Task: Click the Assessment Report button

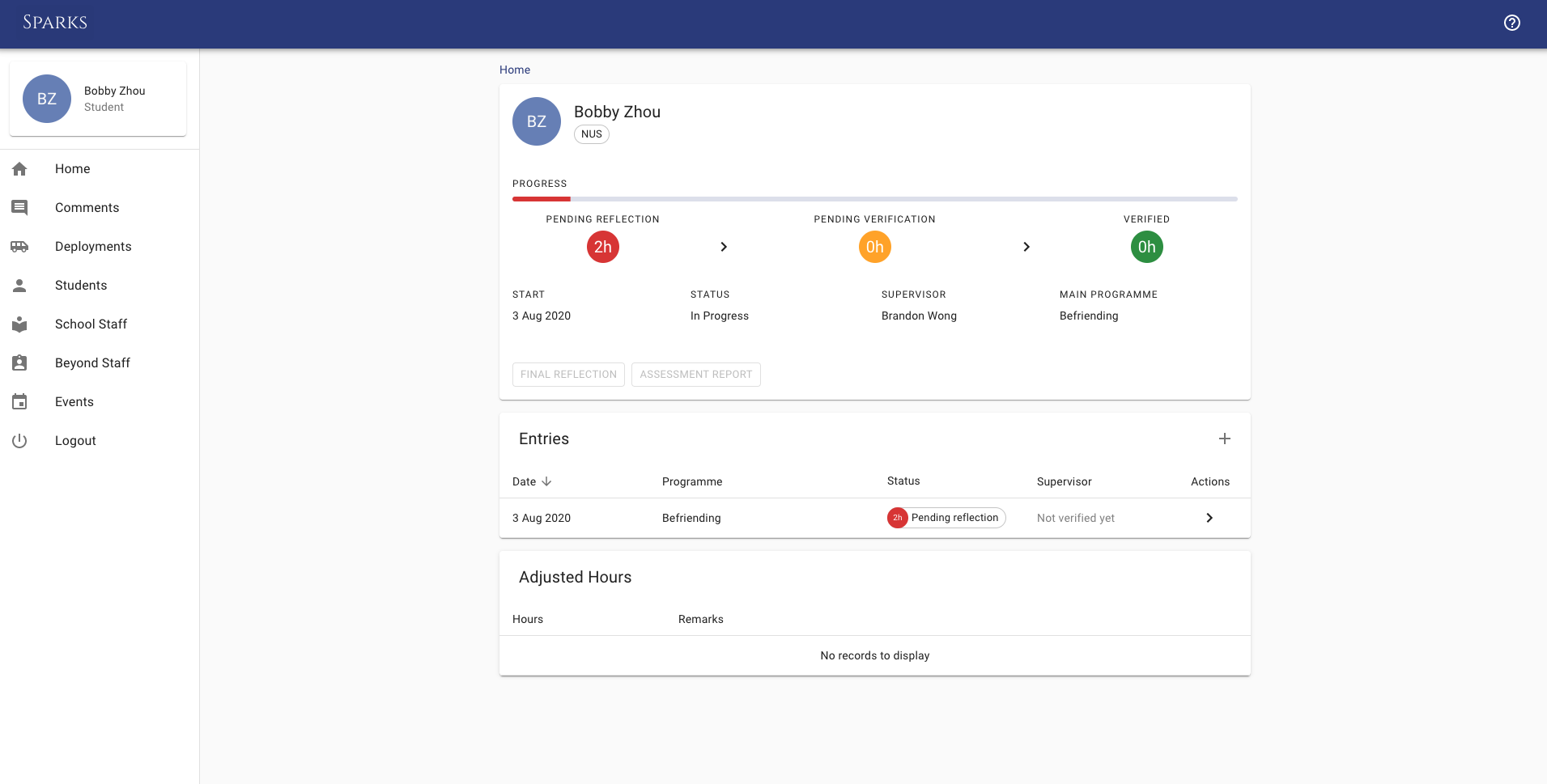Action: [696, 375]
